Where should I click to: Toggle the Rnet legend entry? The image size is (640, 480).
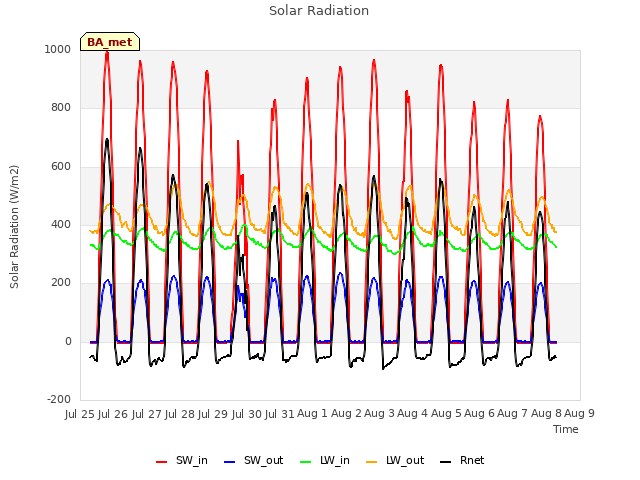point(462,460)
